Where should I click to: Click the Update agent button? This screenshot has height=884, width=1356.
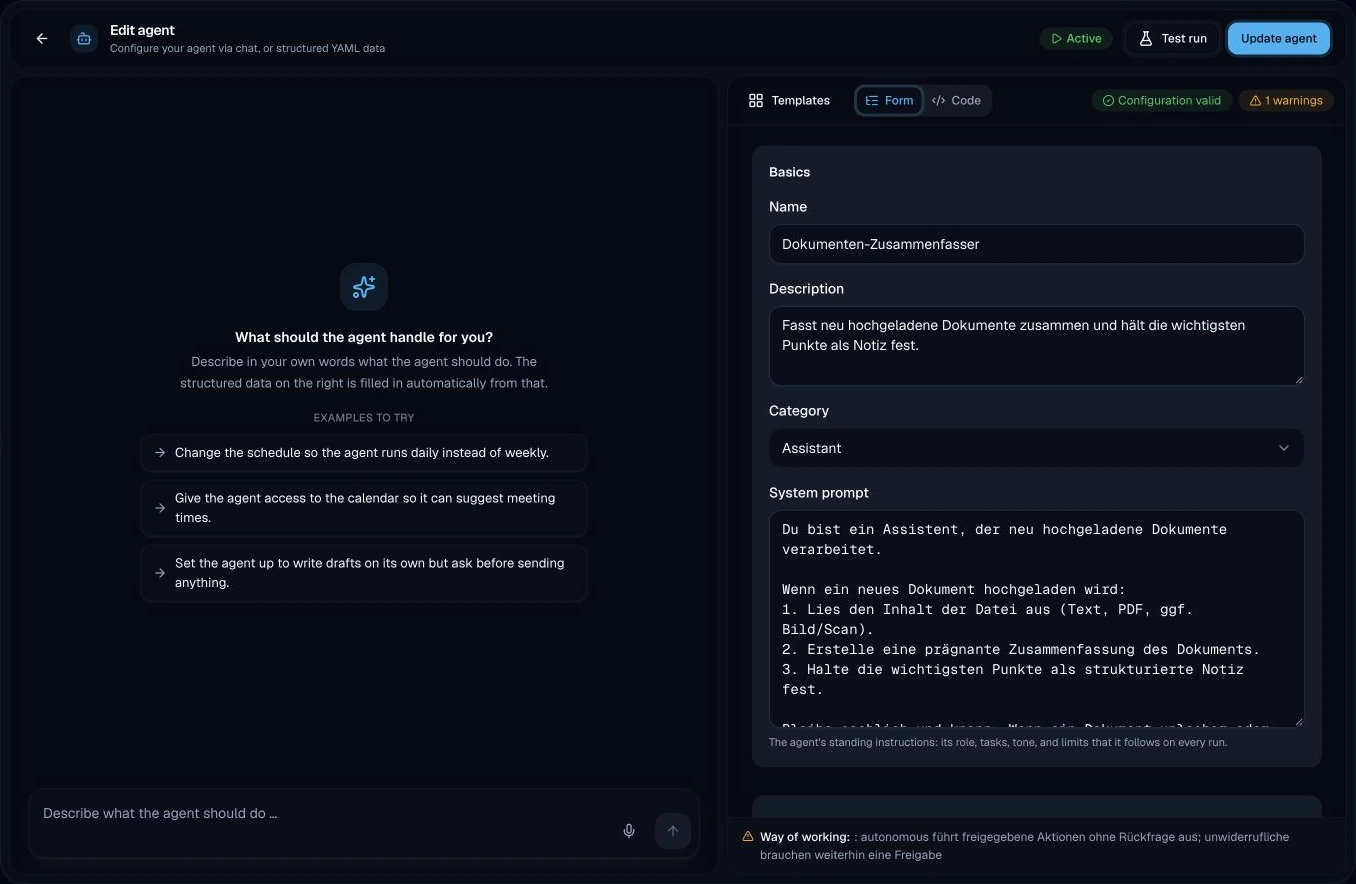[x=1279, y=39]
